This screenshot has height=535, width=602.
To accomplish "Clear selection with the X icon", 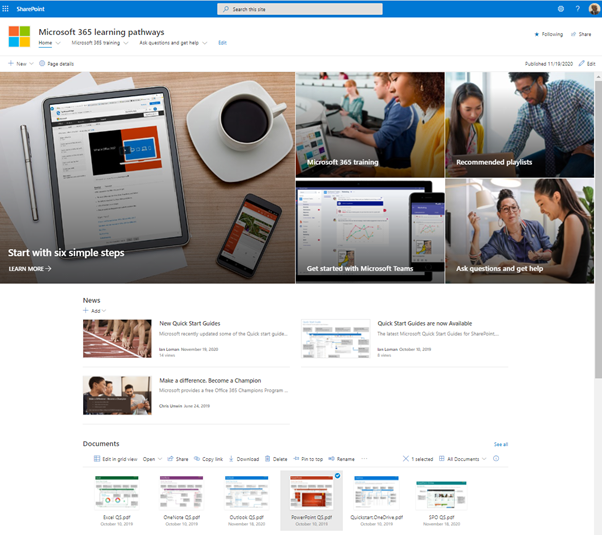I will pyautogui.click(x=405, y=459).
